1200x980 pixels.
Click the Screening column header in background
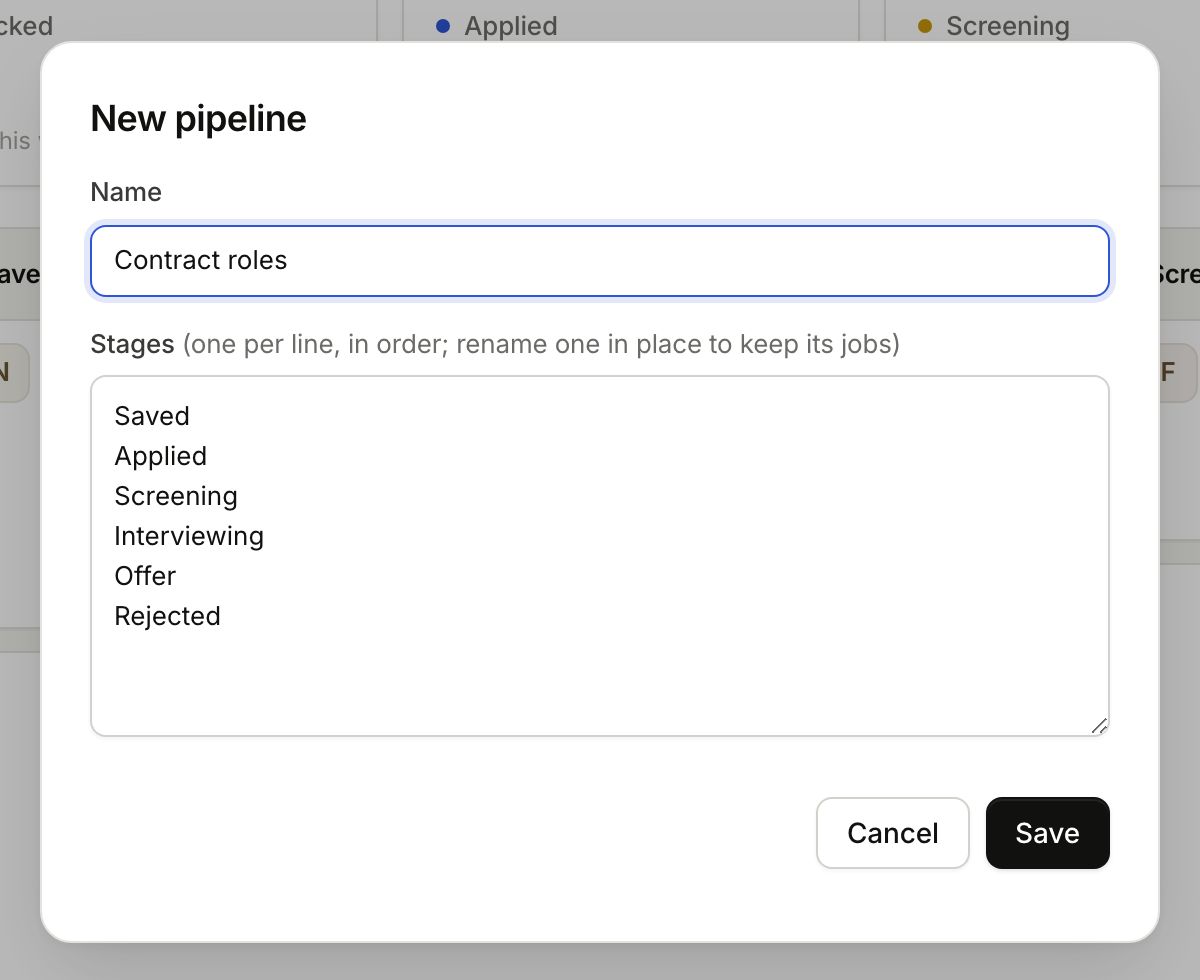coord(1007,26)
